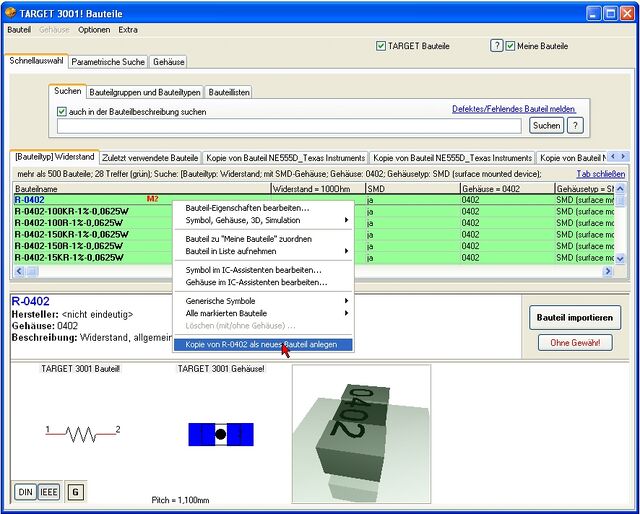Open the Bauteil menu
The height and width of the screenshot is (514, 640).
(x=19, y=30)
